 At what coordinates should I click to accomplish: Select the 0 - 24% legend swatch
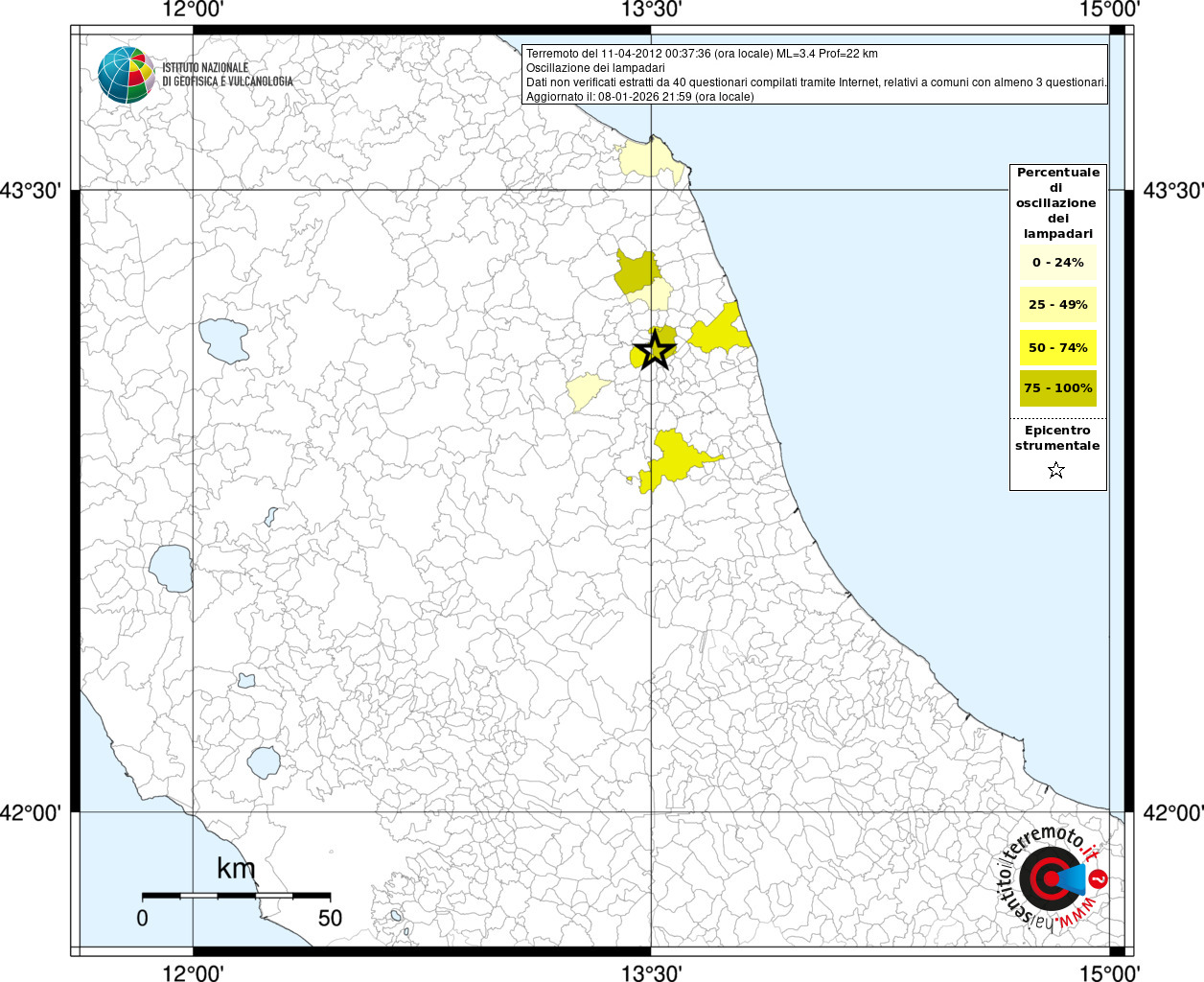coord(1057,263)
